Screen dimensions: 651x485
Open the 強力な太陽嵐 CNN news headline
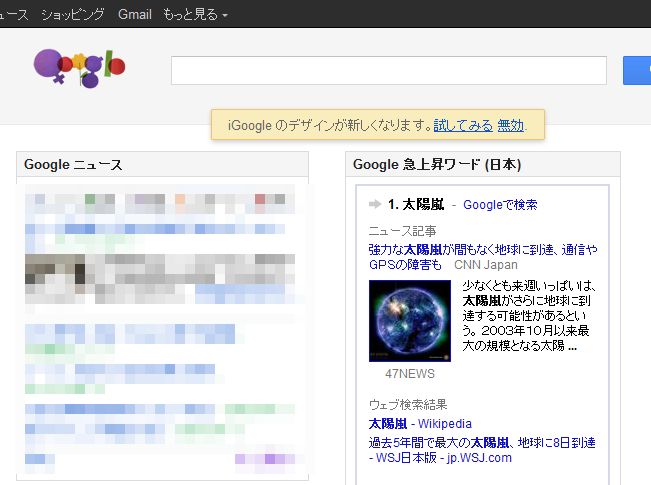click(x=483, y=257)
